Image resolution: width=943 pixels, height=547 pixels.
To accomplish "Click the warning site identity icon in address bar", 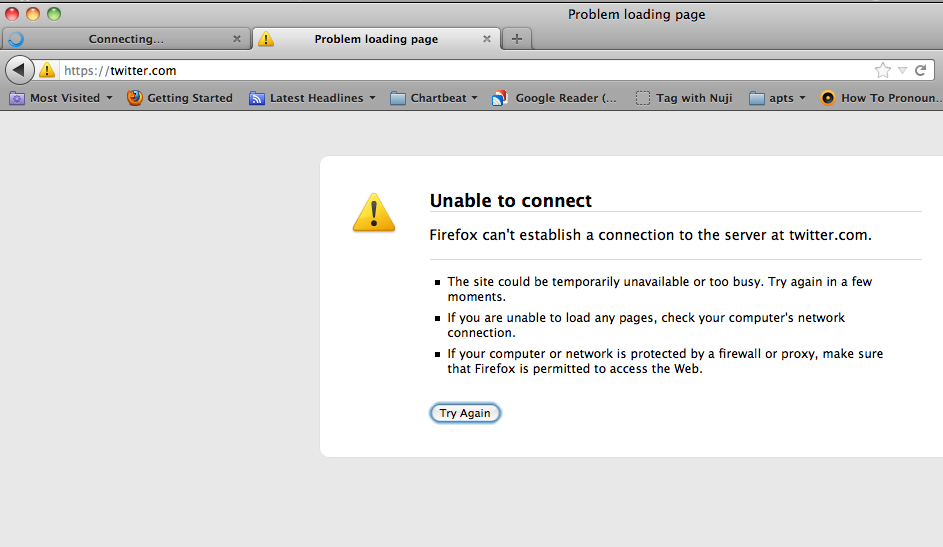I will click(x=47, y=70).
